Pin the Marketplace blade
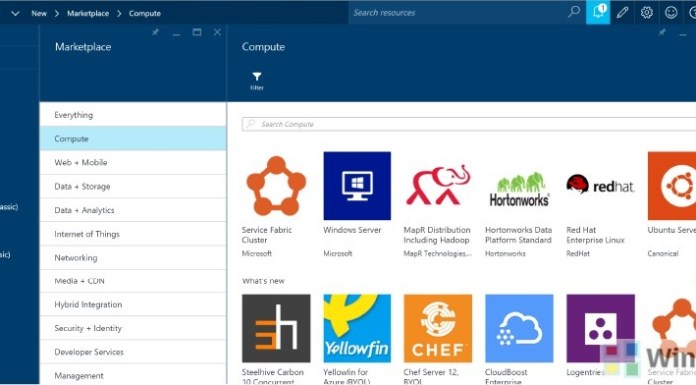 pyautogui.click(x=155, y=32)
